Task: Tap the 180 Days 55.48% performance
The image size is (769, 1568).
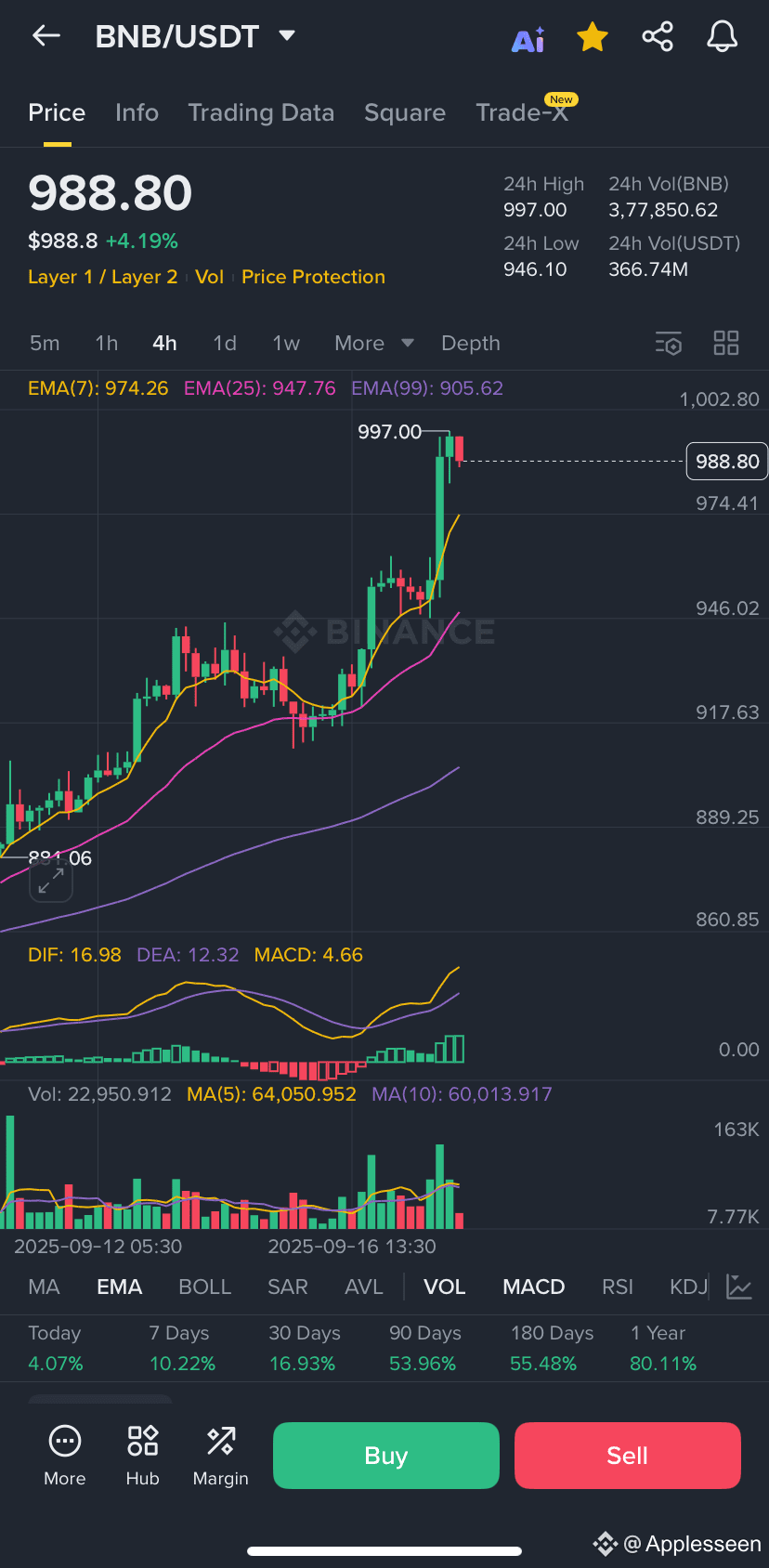Action: coord(552,1348)
